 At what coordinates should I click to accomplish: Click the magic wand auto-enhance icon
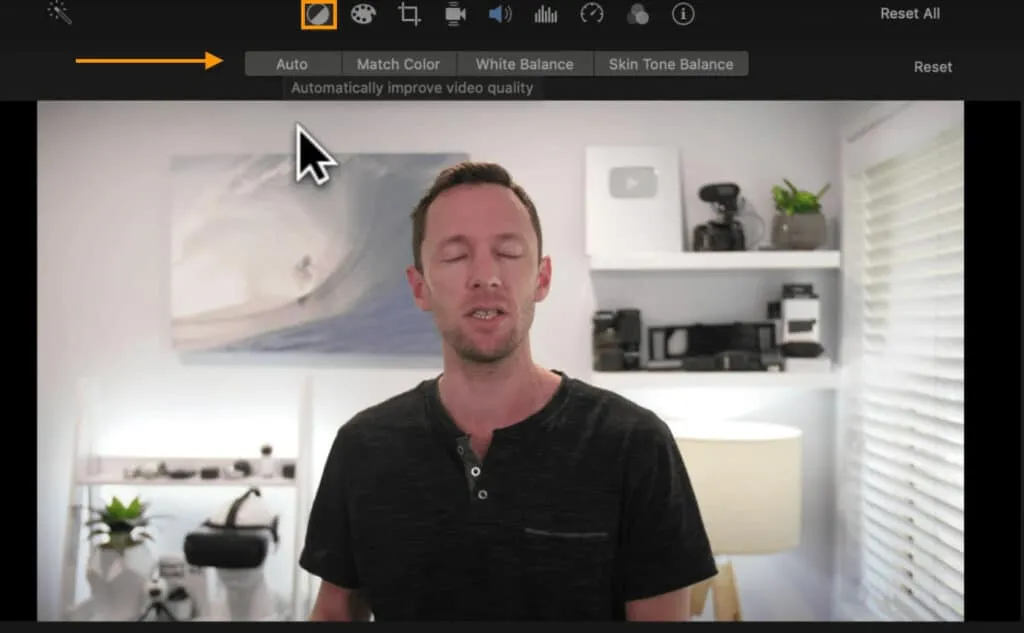coord(59,12)
